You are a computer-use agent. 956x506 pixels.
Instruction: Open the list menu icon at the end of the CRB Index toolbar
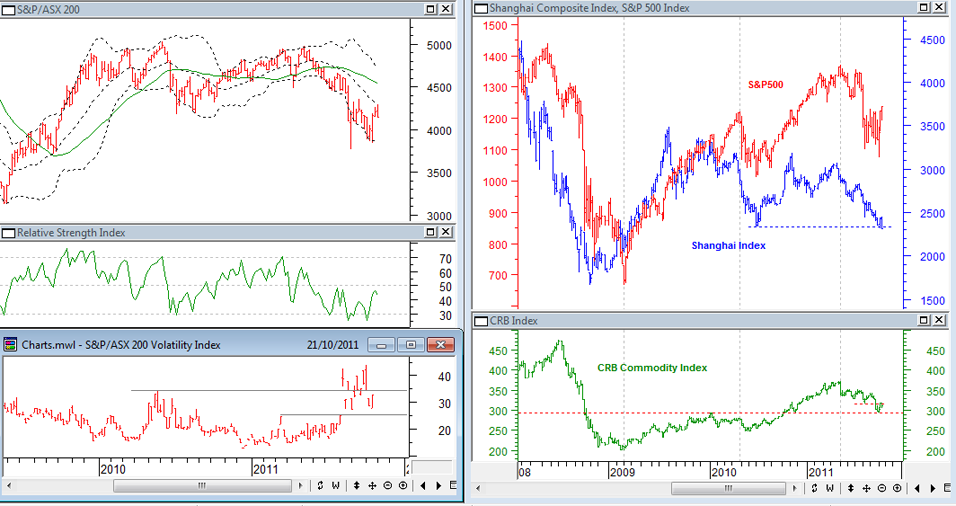point(947,488)
